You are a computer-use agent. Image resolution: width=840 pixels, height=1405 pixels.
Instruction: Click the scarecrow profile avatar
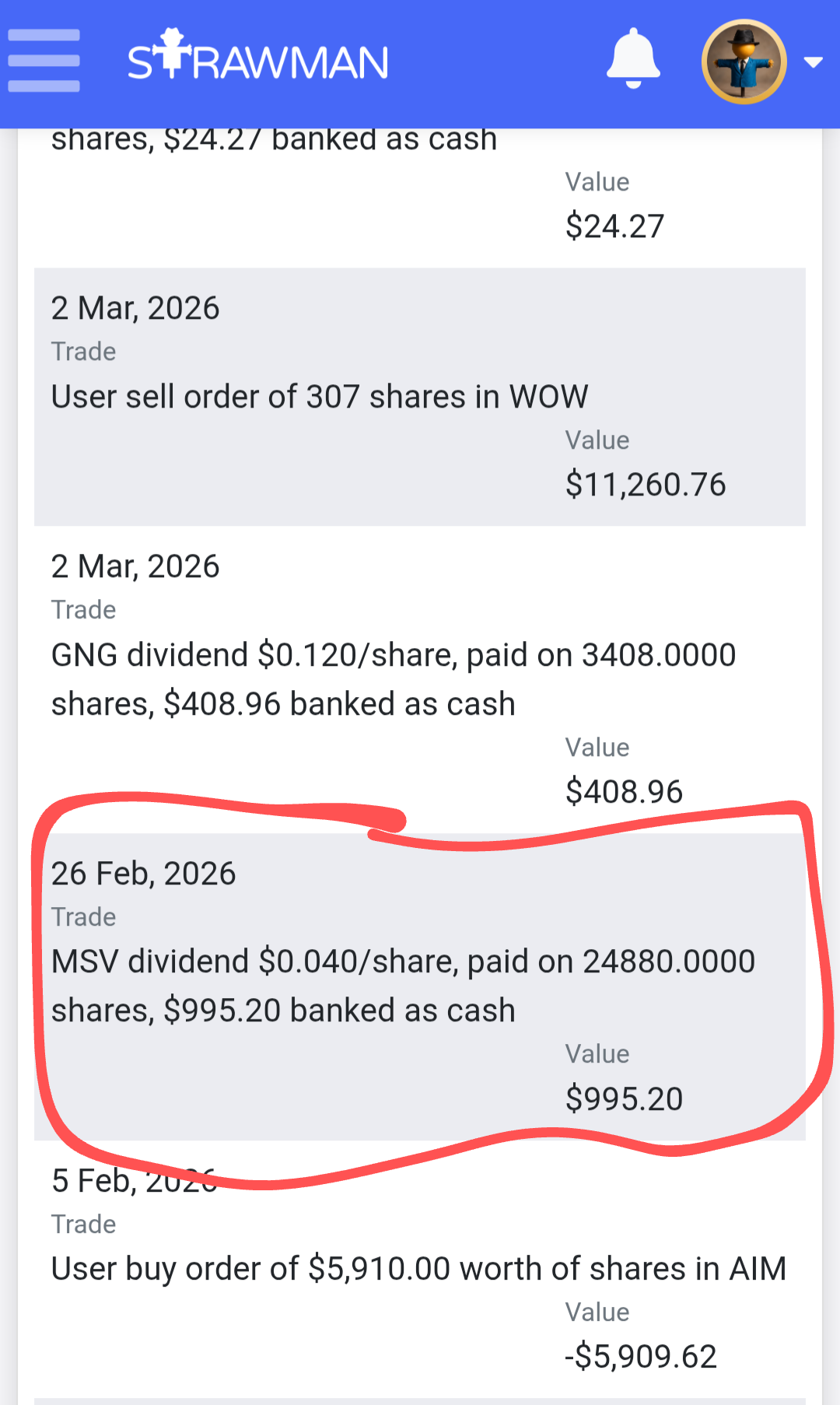pos(744,61)
